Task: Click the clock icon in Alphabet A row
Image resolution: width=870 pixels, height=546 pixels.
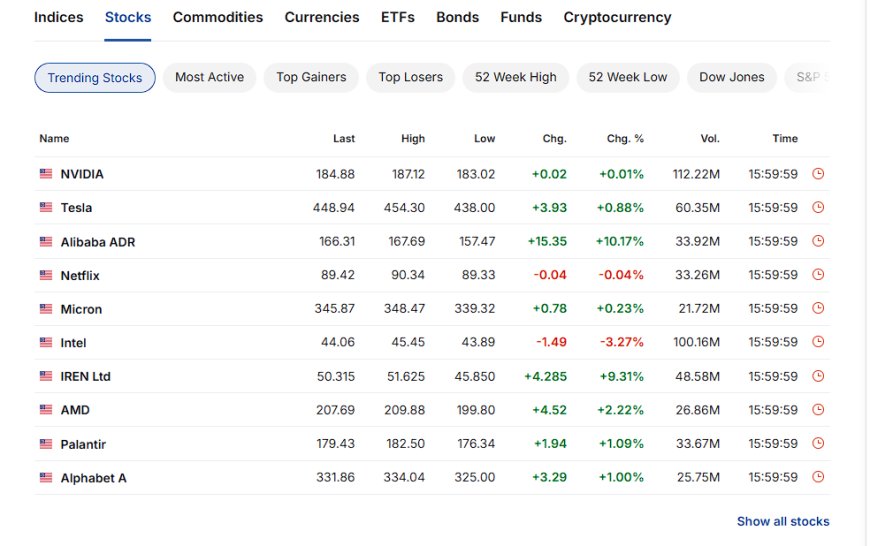Action: click(x=818, y=477)
